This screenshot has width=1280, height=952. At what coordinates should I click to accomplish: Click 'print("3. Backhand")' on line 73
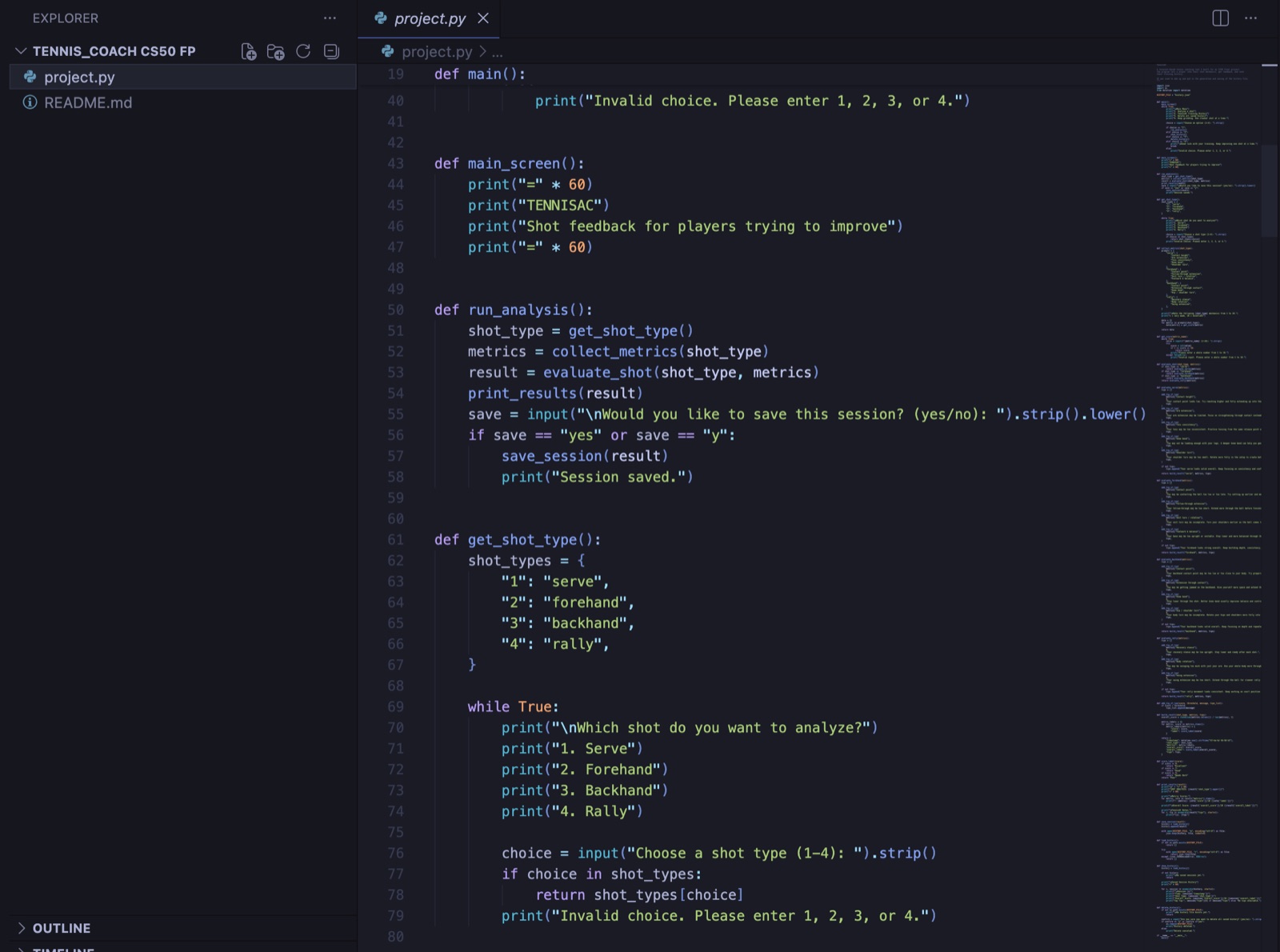585,790
